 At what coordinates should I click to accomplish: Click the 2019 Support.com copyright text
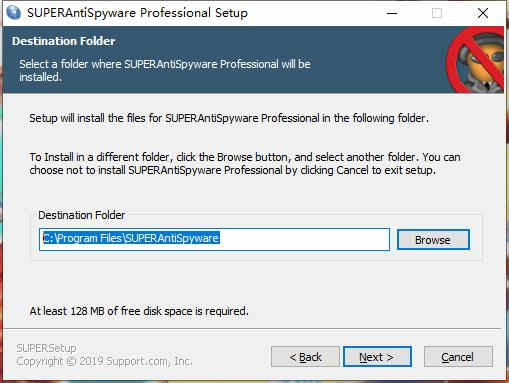point(104,361)
